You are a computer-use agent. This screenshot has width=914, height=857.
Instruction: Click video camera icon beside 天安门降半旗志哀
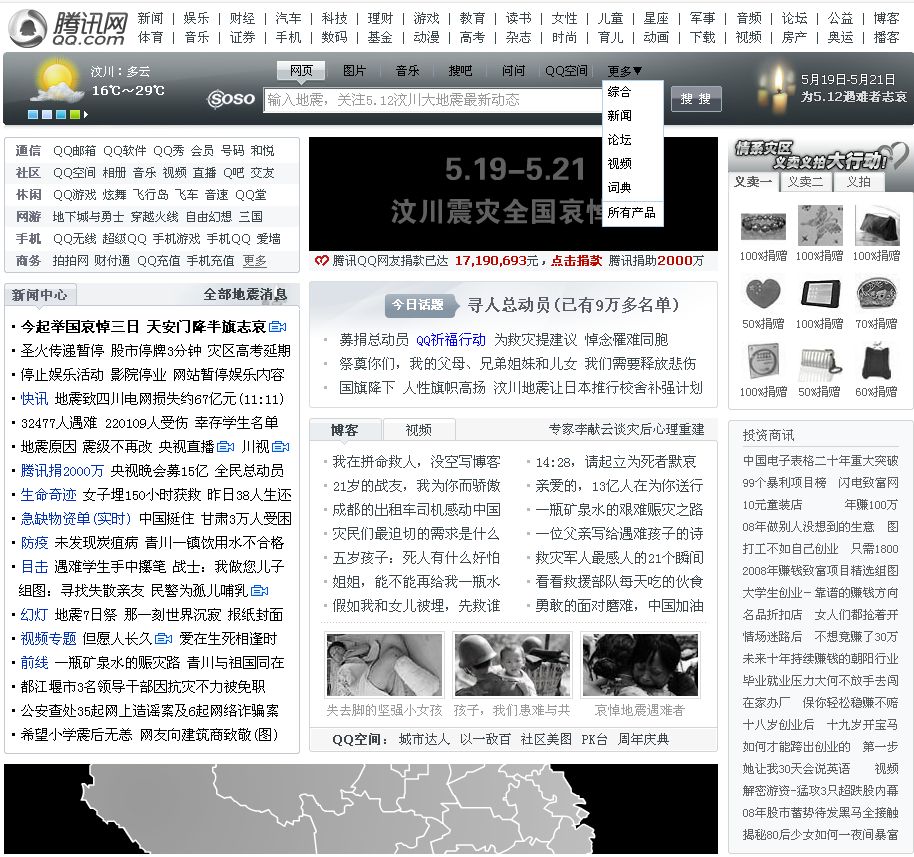click(277, 327)
